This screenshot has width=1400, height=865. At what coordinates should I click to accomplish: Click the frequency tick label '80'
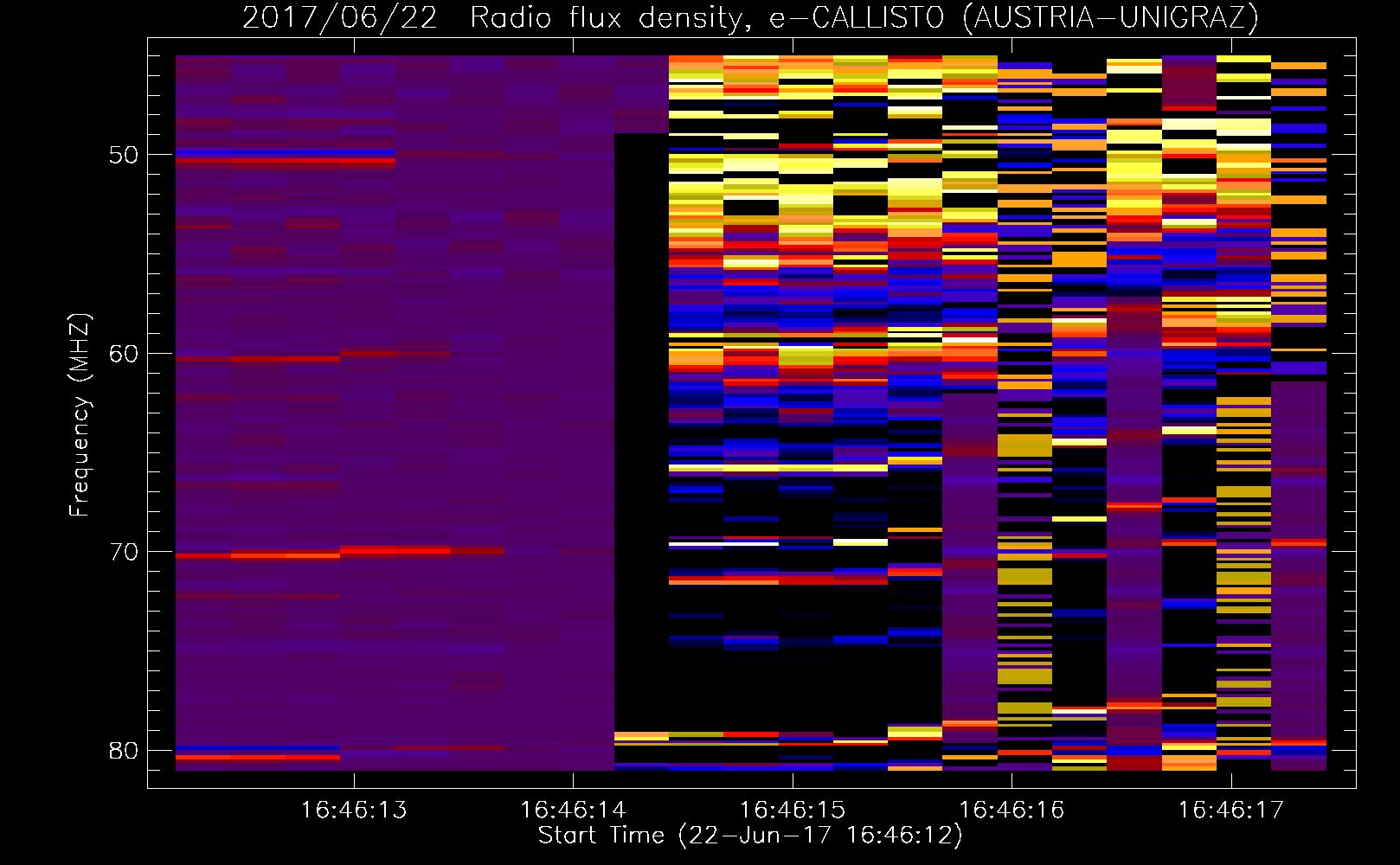point(124,751)
